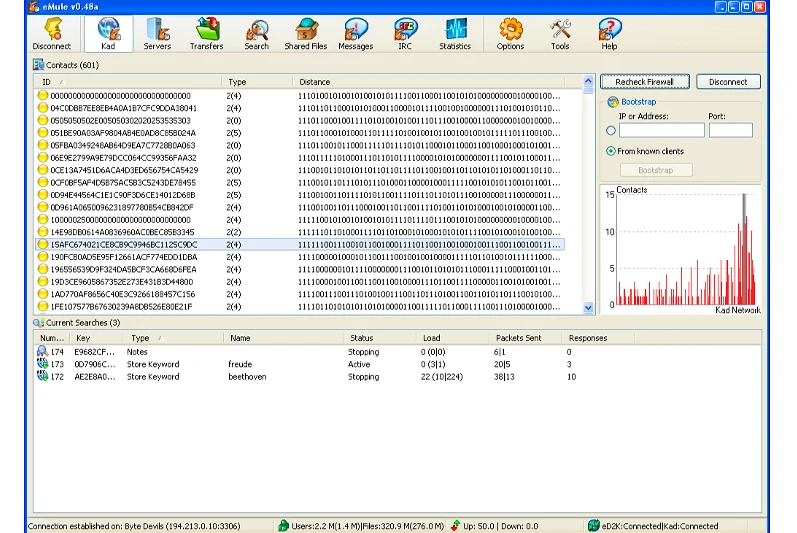This screenshot has width=797, height=533.
Task: Sort searches by the Status column header
Action: click(x=361, y=338)
